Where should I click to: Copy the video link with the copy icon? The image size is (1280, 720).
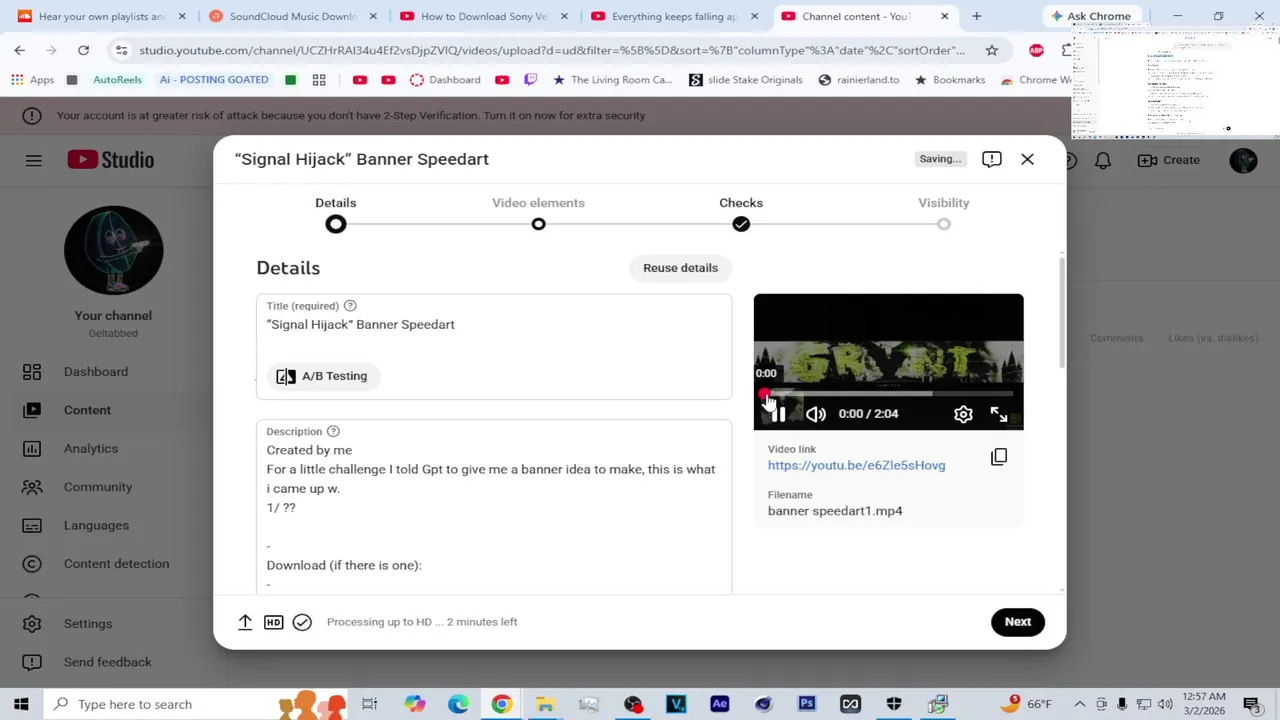click(x=999, y=457)
